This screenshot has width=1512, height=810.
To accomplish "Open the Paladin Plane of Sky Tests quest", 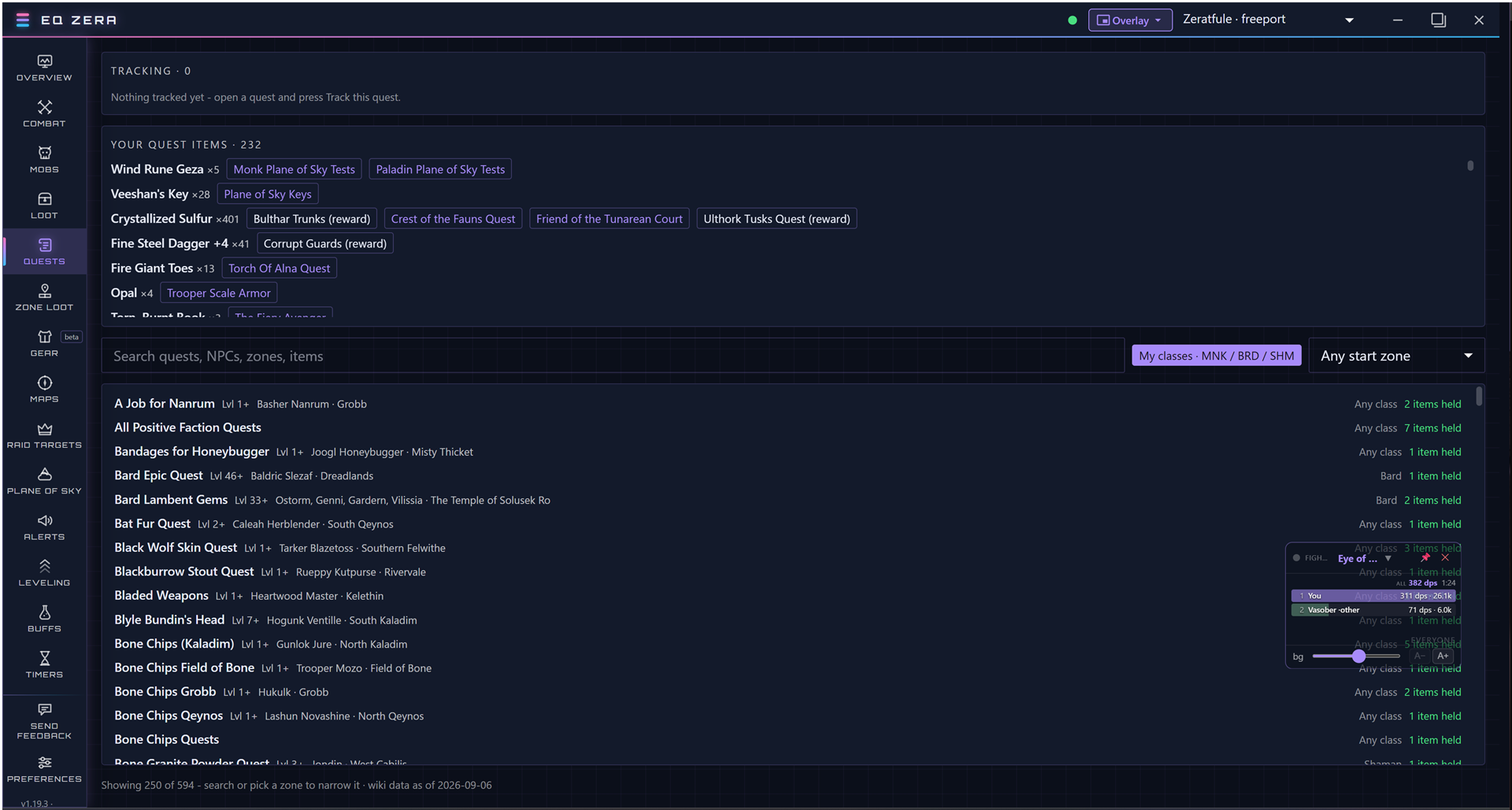I will click(x=440, y=169).
